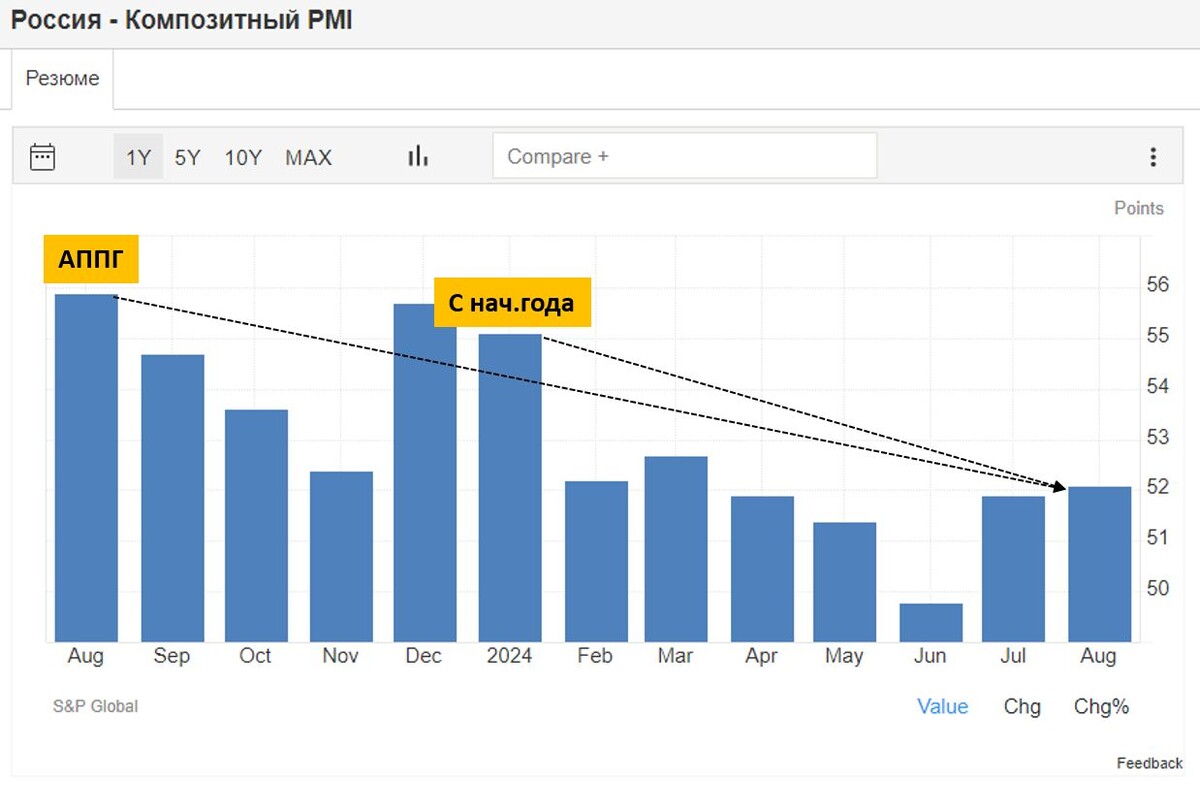The height and width of the screenshot is (785, 1200).
Task: Show the MAX historical range
Action: 307,157
